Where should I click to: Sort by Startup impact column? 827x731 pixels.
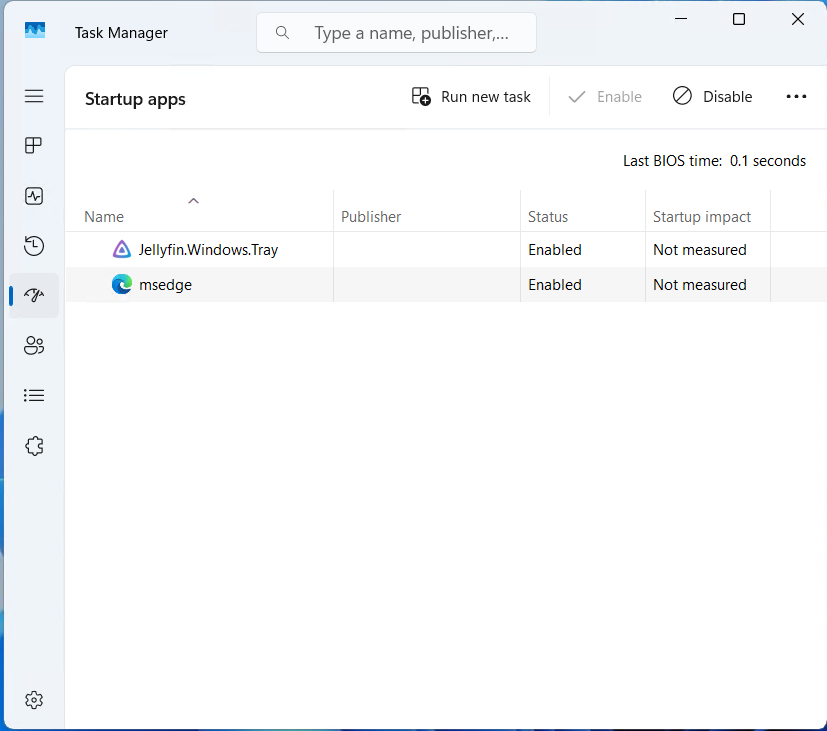pos(702,217)
